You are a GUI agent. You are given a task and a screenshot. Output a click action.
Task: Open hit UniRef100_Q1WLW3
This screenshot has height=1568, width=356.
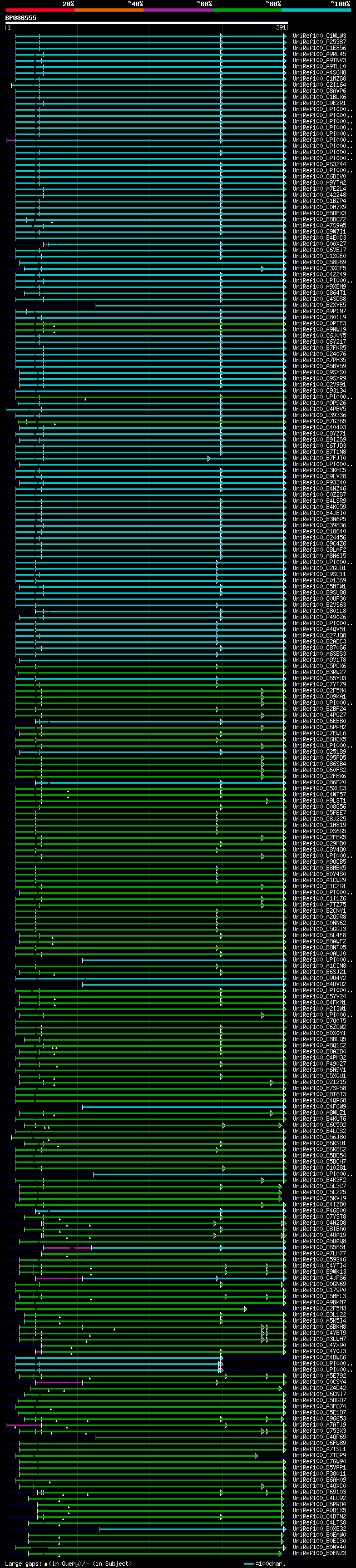[x=319, y=36]
